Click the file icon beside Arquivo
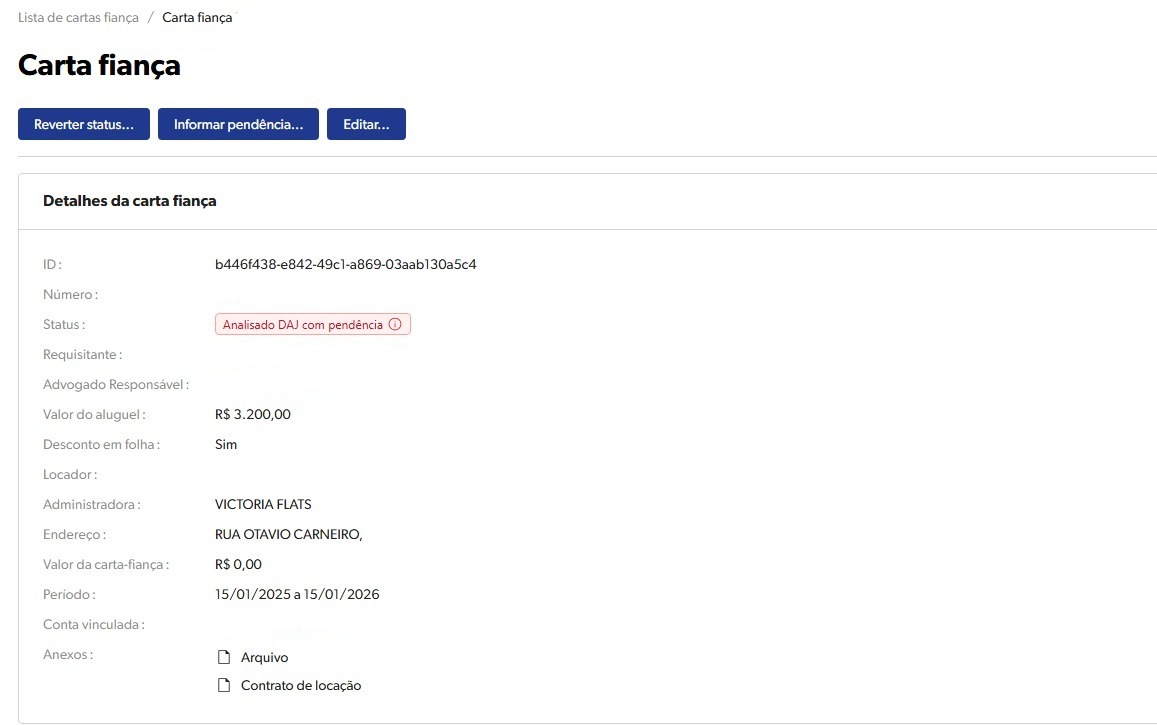Viewport: 1157px width, 725px height. (224, 657)
